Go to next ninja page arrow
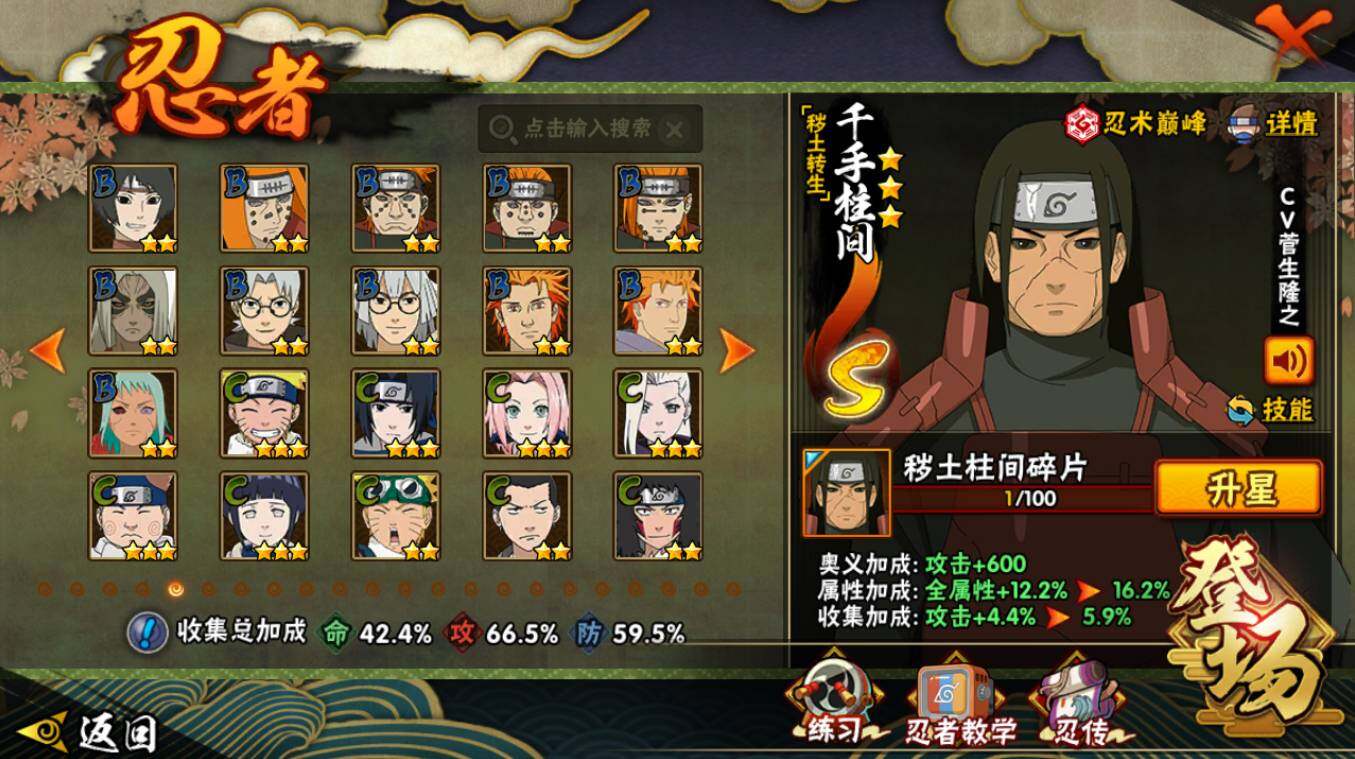 point(737,350)
